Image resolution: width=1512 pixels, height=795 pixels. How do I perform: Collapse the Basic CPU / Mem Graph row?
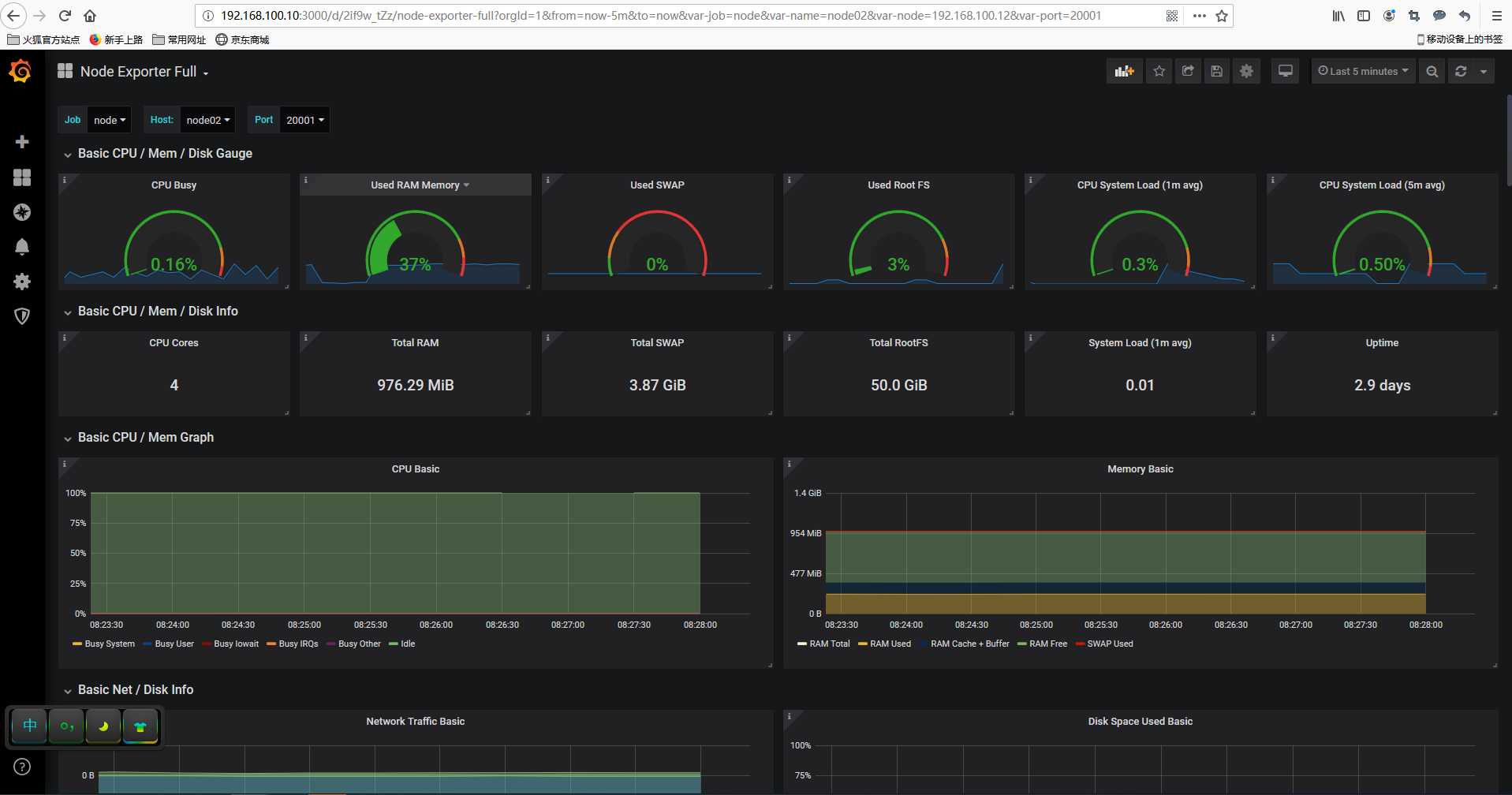(145, 438)
